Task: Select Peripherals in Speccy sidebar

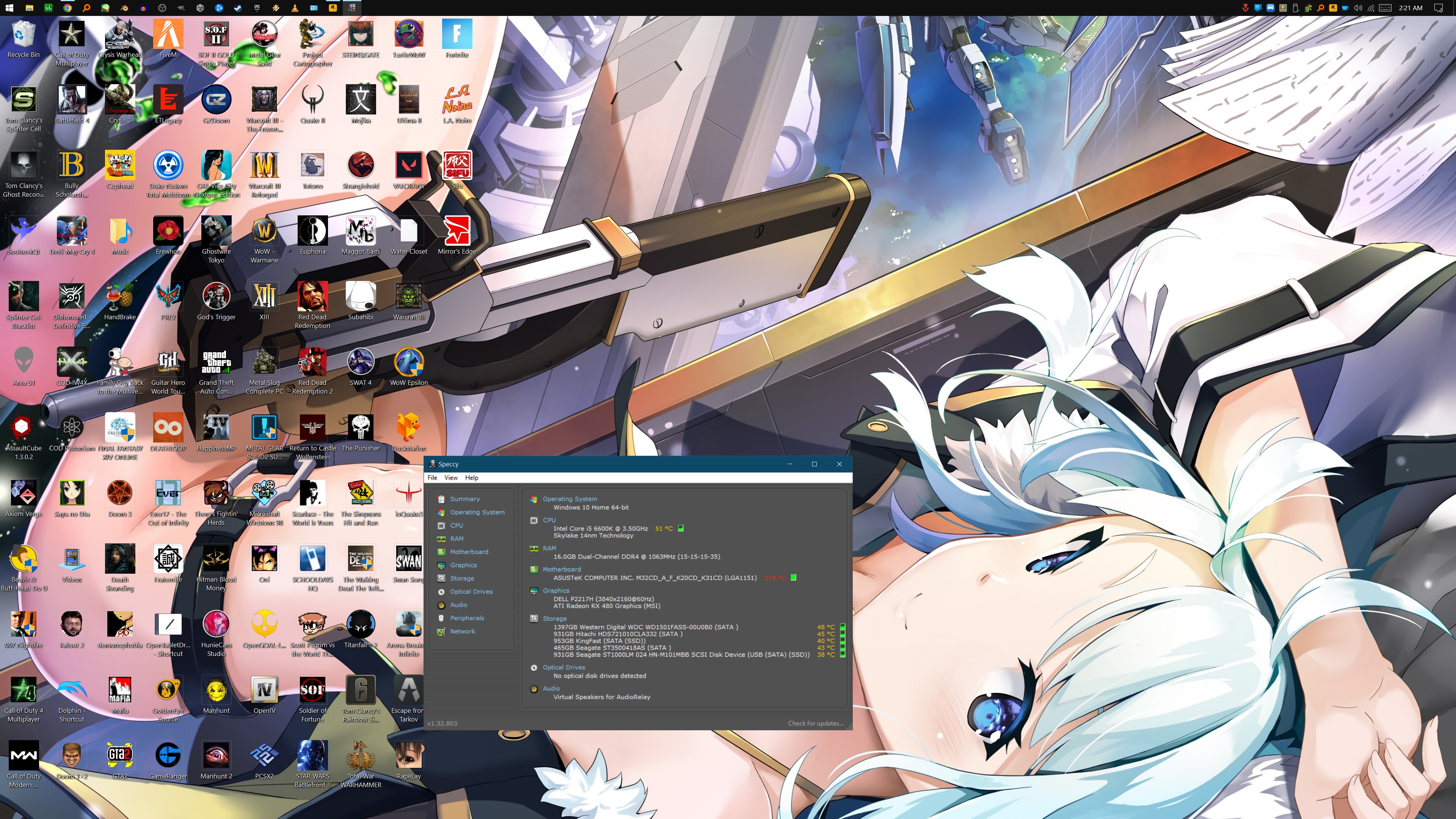Action: [x=467, y=618]
